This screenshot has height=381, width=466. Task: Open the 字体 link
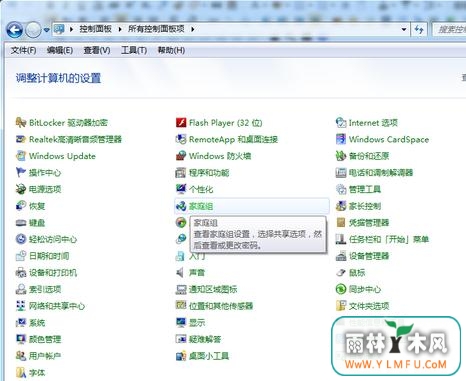pos(37,373)
